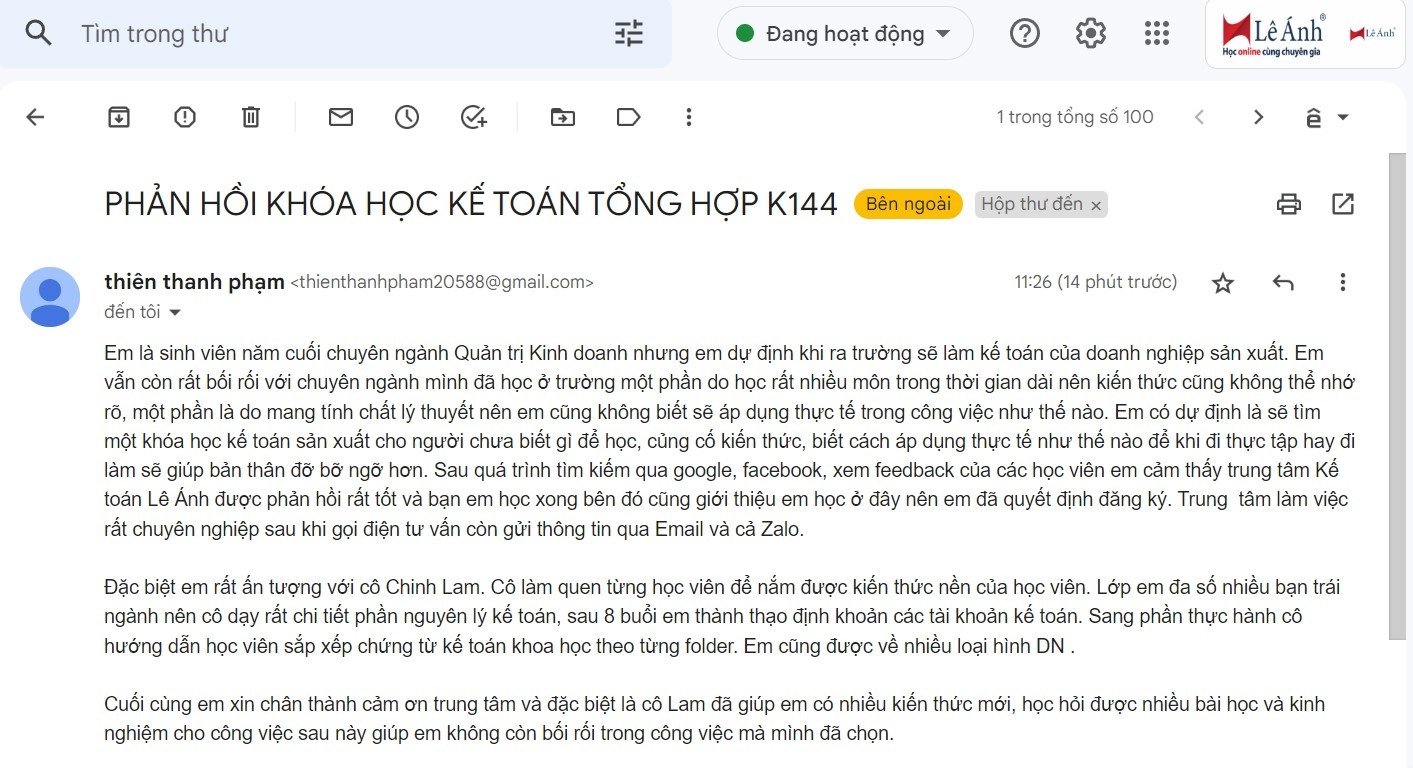The width and height of the screenshot is (1413, 768).
Task: Delete this email with the trash icon
Action: (251, 117)
